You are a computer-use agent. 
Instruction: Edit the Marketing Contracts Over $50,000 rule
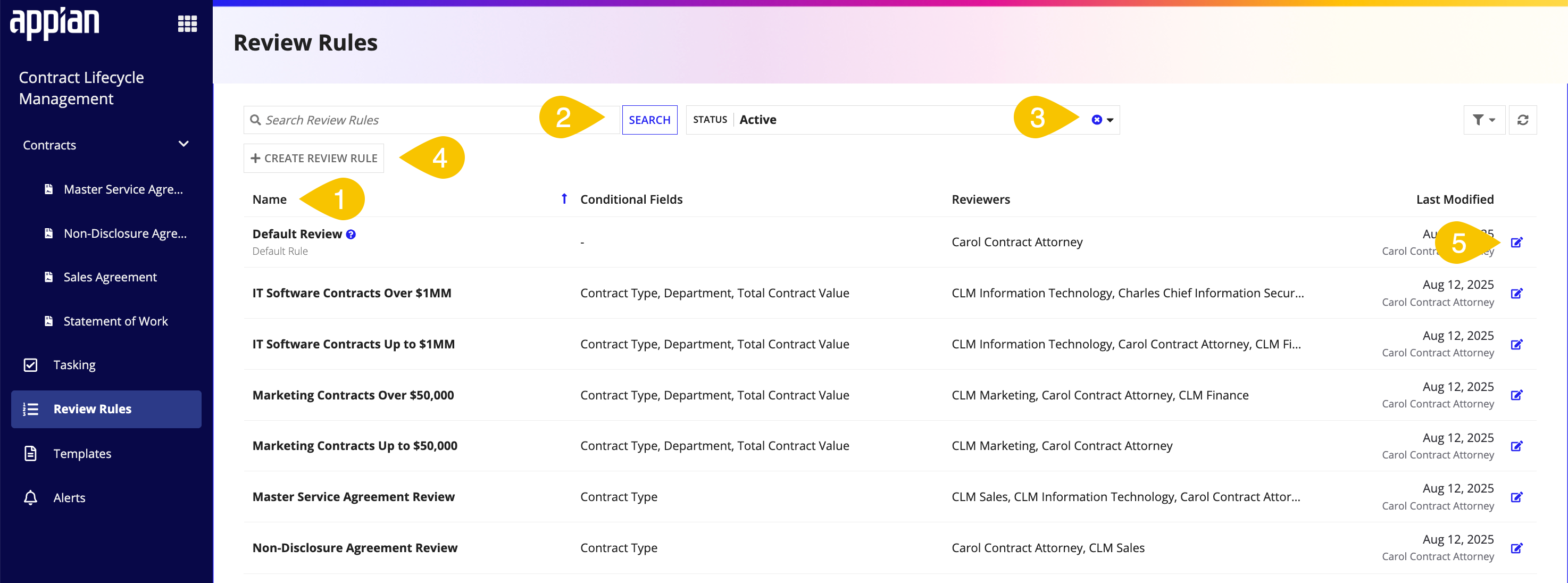[x=1516, y=395]
